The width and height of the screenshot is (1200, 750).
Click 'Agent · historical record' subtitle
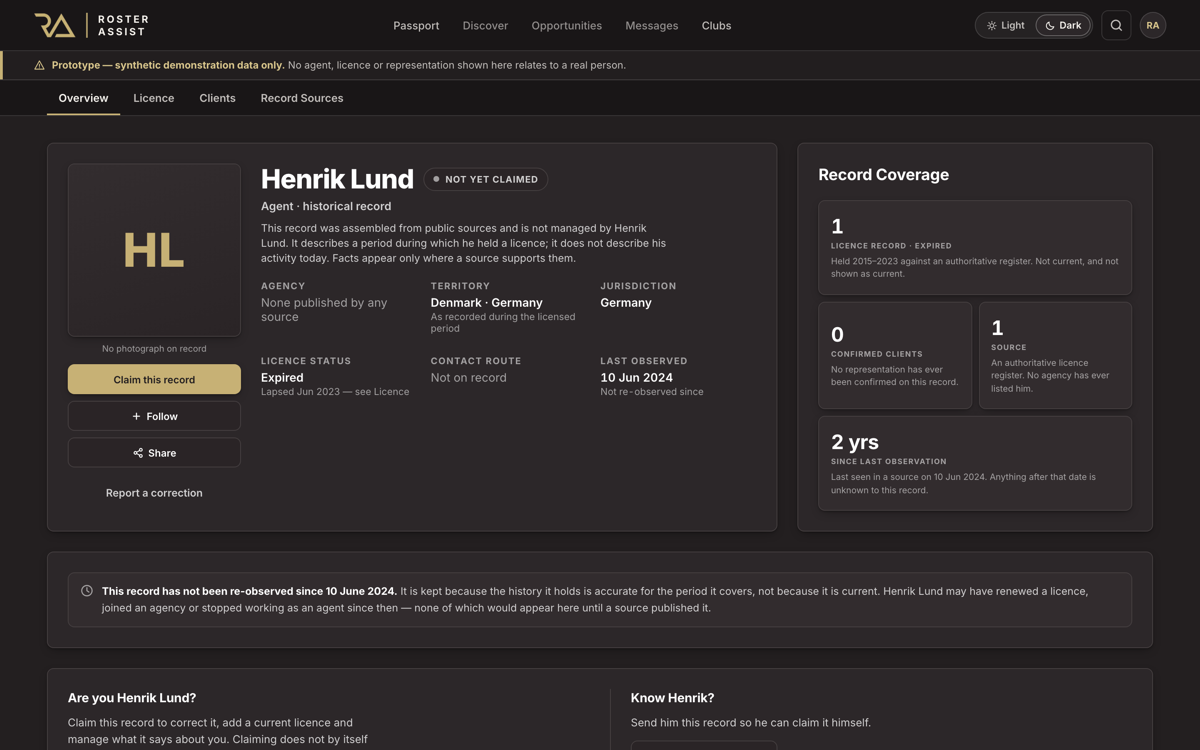[326, 206]
